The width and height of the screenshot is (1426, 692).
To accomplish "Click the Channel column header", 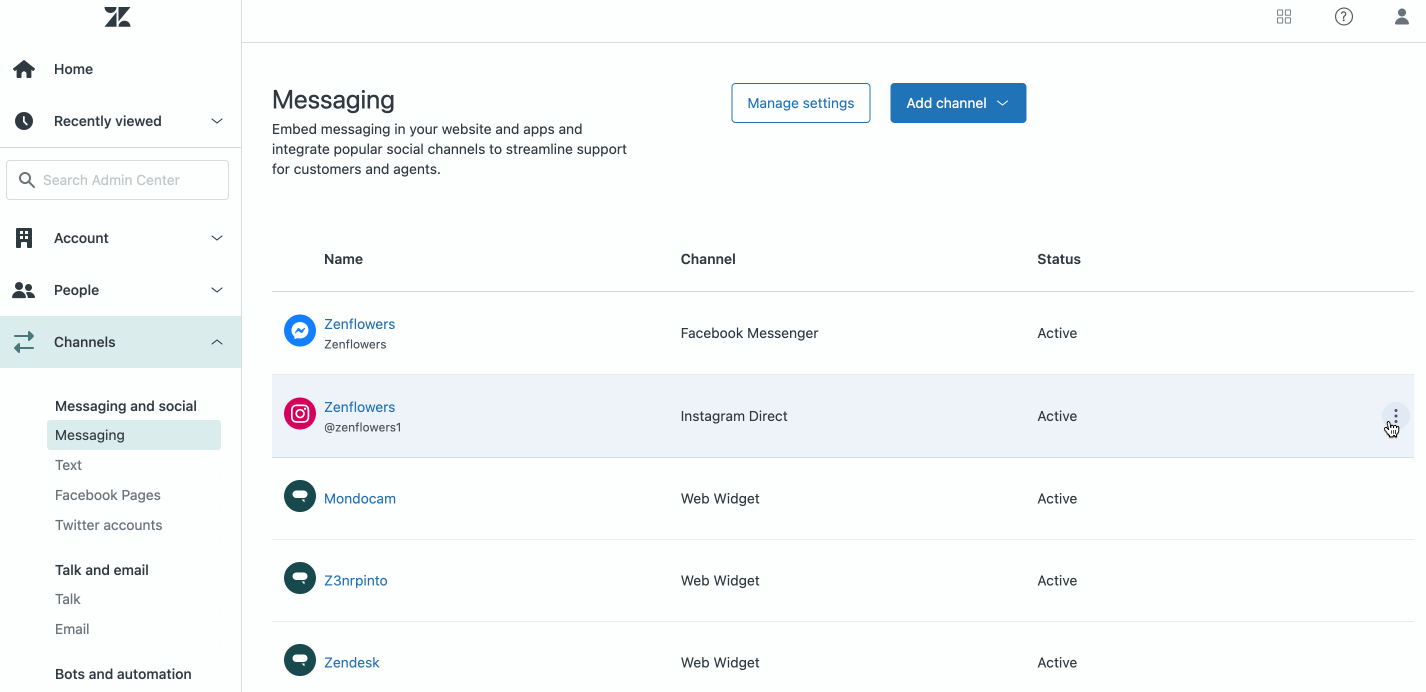I will 708,259.
